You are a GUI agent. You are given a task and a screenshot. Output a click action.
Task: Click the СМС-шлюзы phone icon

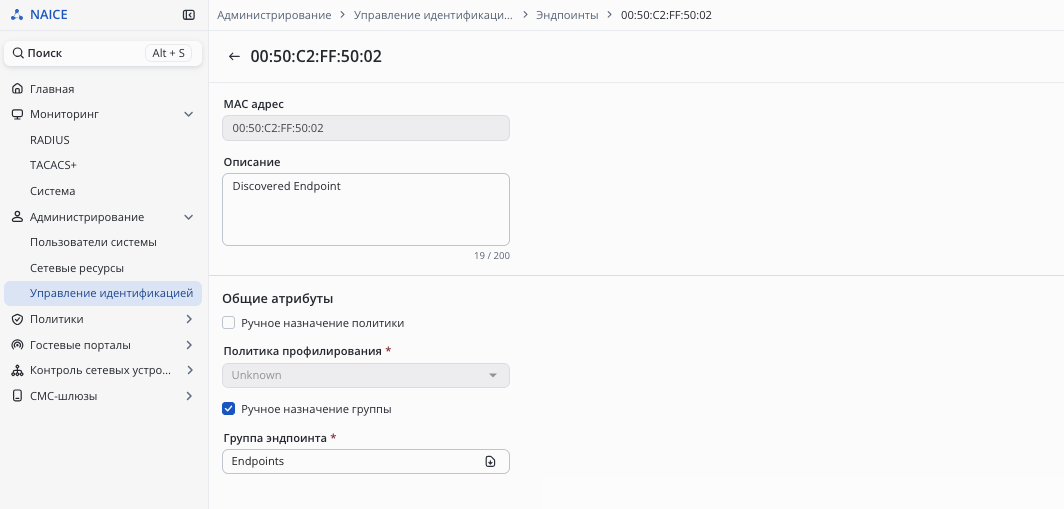click(17, 396)
